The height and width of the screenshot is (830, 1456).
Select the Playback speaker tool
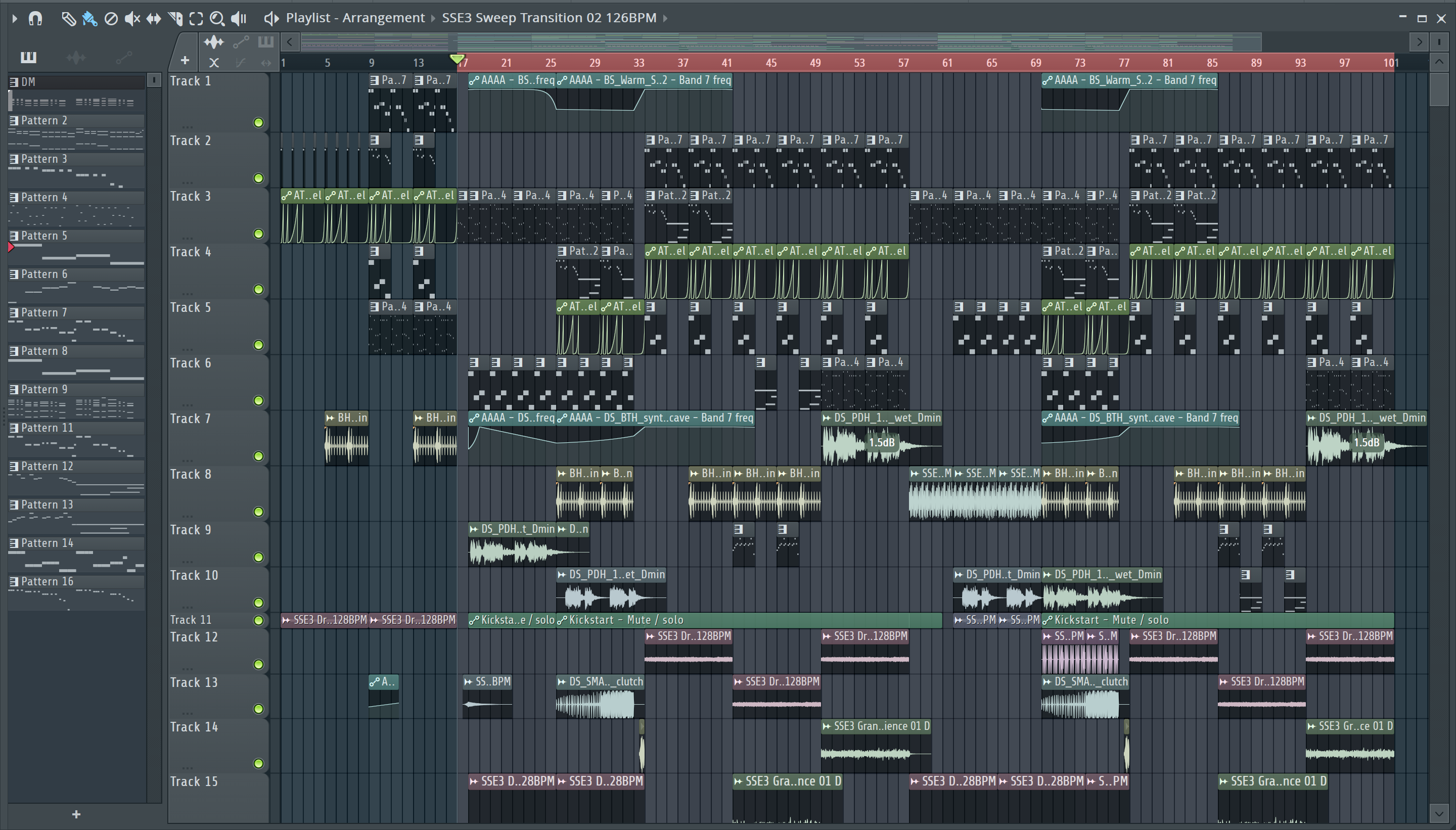[238, 19]
